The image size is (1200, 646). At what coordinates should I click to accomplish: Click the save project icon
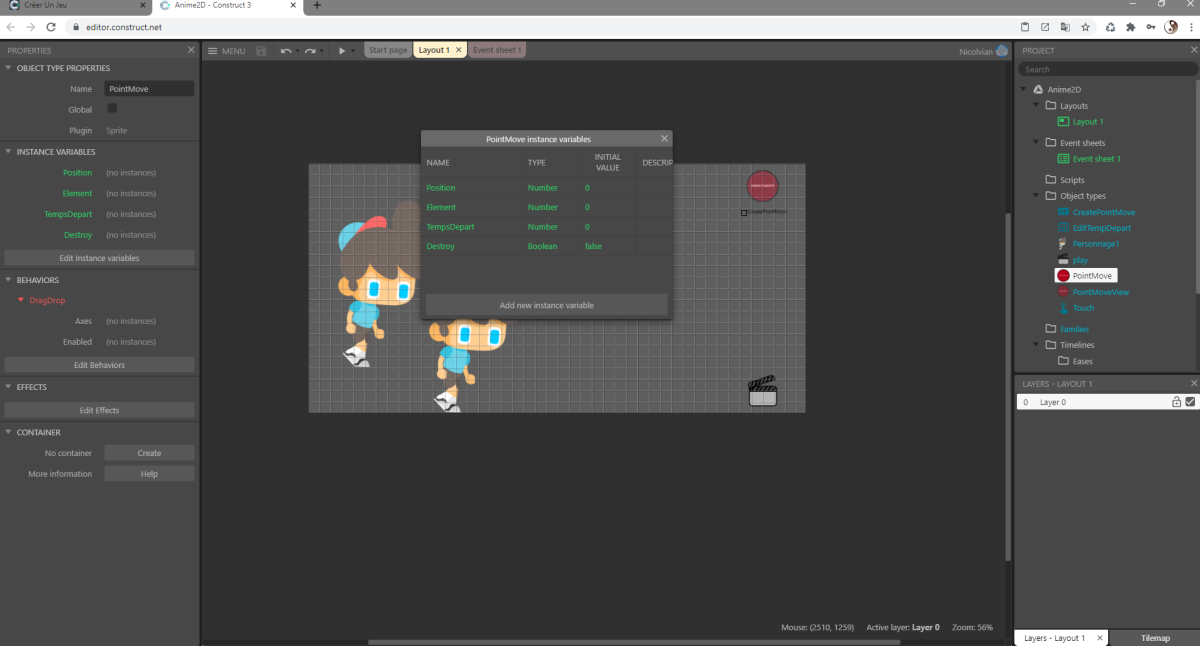pyautogui.click(x=260, y=49)
